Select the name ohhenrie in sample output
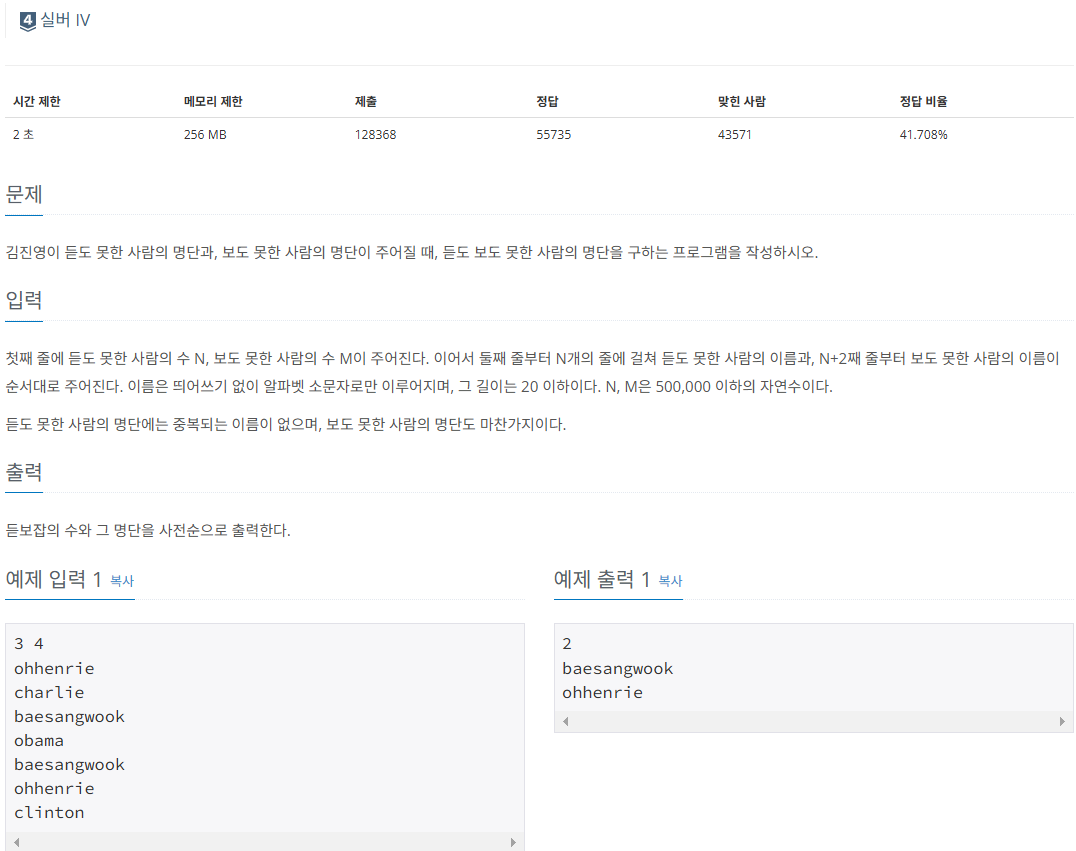 pyautogui.click(x=605, y=692)
